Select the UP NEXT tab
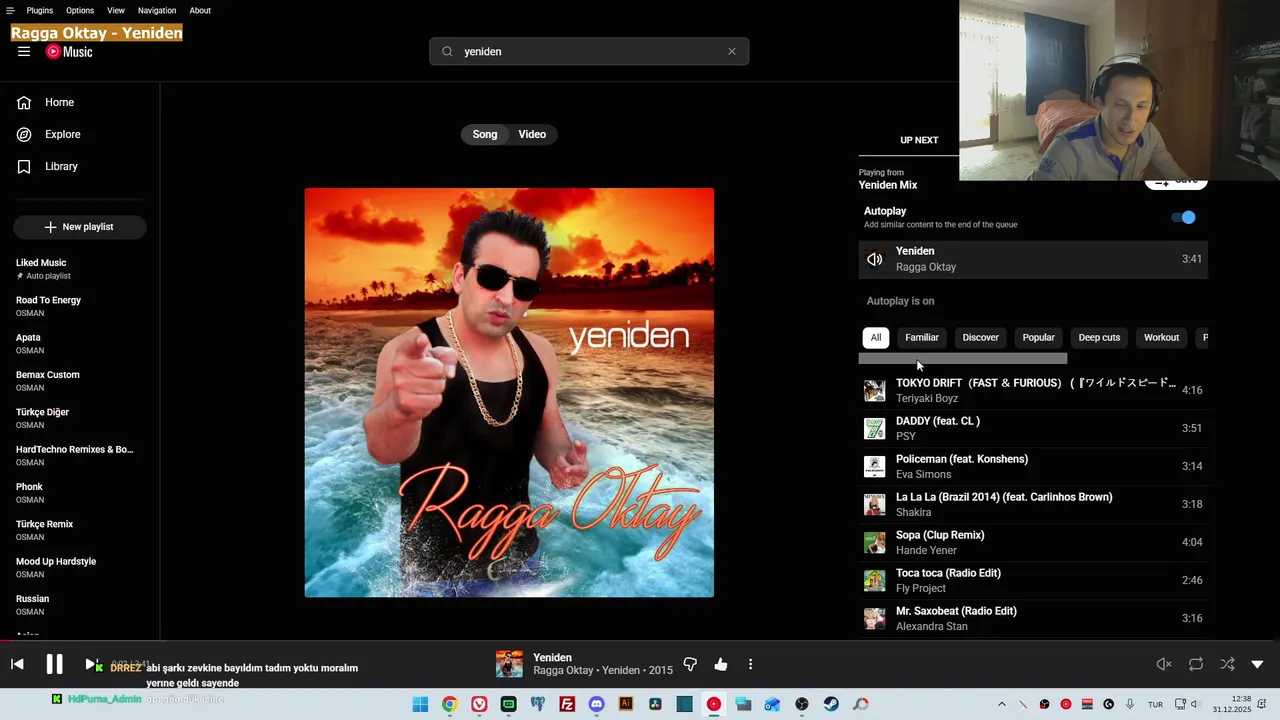The height and width of the screenshot is (720, 1280). 919,140
